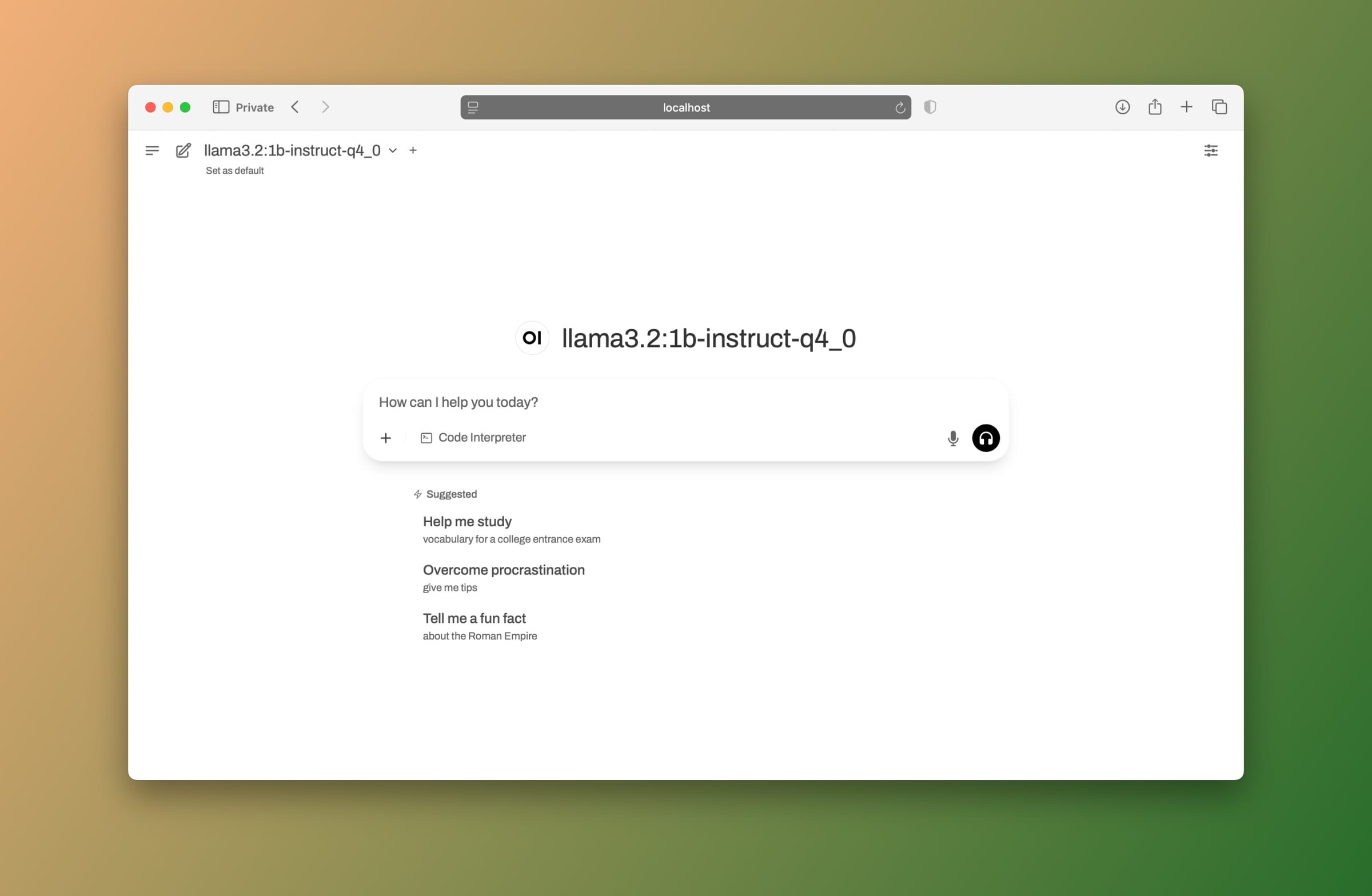This screenshot has width=1372, height=896.
Task: Open the model selector dropdown chevron
Action: [x=393, y=150]
